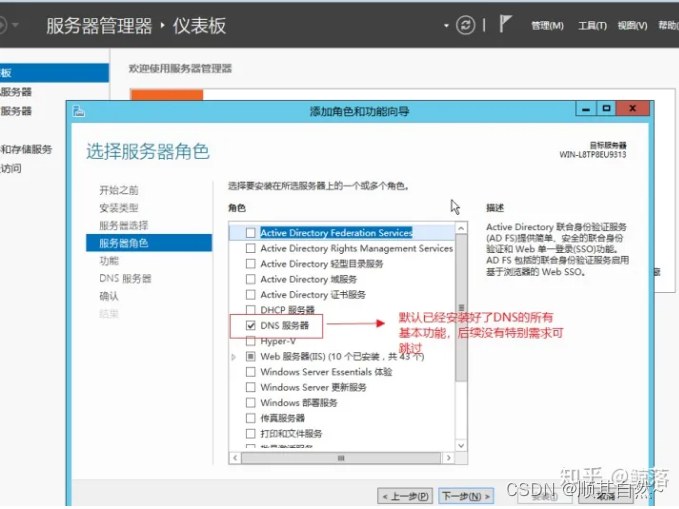The height and width of the screenshot is (509, 679).
Task: Check Active Directory Rights Management Services checkbox
Action: 250,248
